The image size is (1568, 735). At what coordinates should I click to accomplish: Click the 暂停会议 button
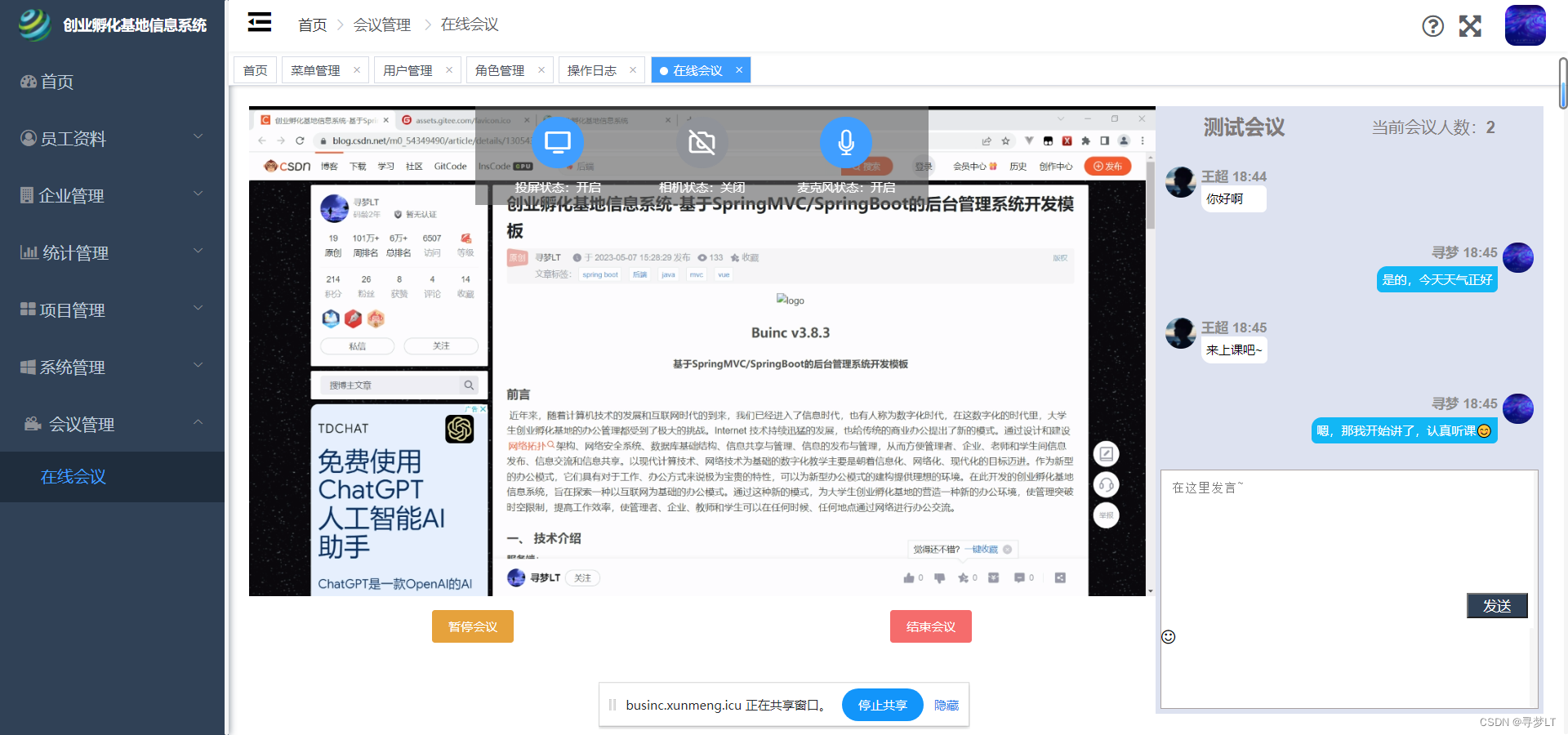pos(473,626)
